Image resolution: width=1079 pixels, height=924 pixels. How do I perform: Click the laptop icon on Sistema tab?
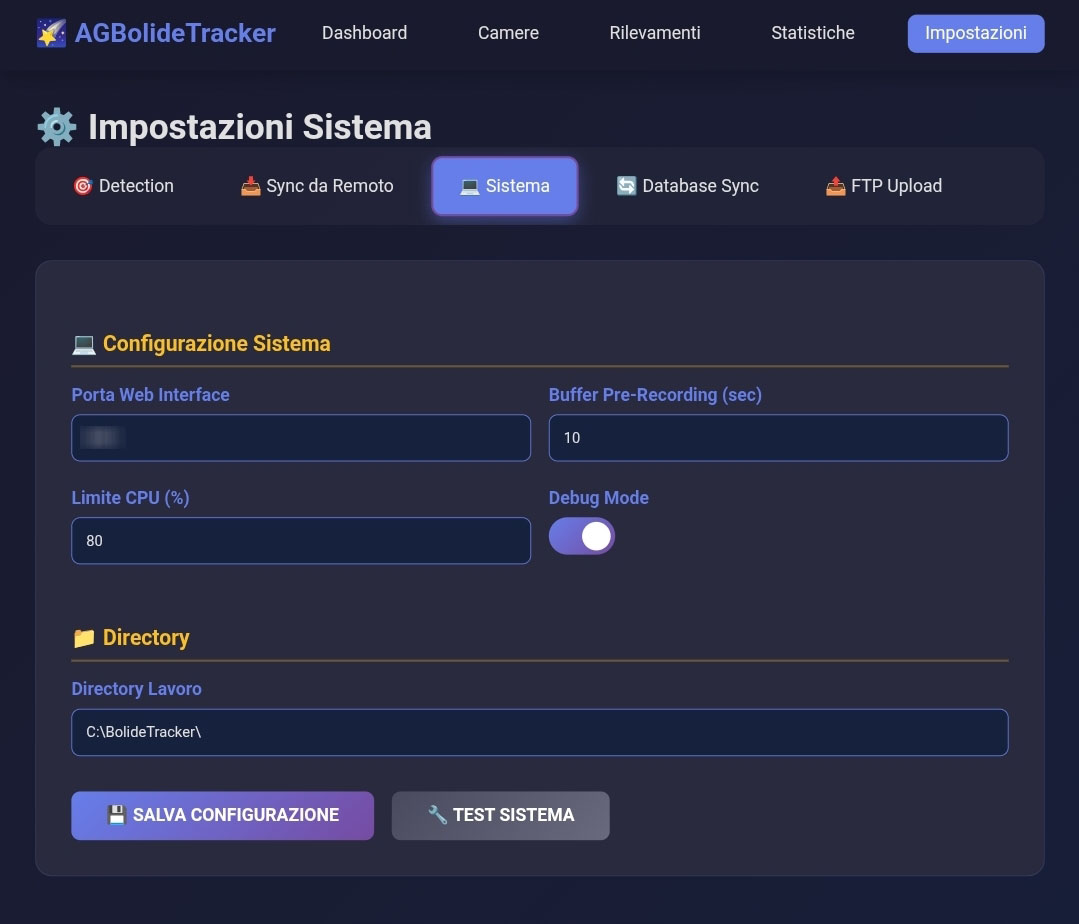[x=469, y=186]
